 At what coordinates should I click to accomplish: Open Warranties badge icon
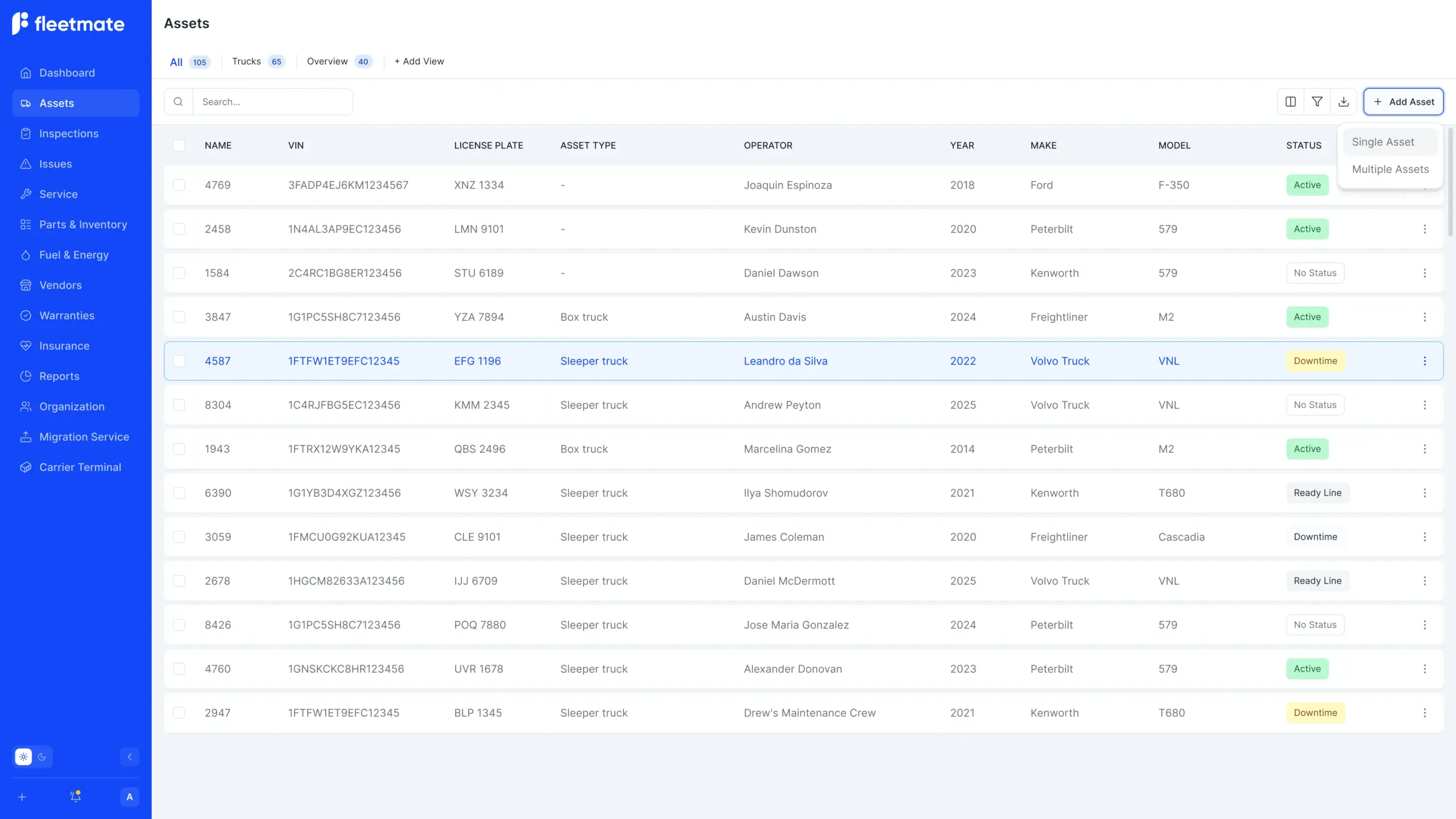coord(26,316)
